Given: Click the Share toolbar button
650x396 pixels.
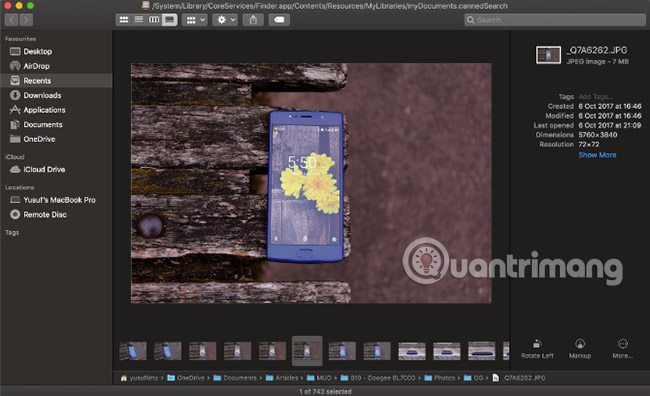Looking at the screenshot, I should pos(253,19).
